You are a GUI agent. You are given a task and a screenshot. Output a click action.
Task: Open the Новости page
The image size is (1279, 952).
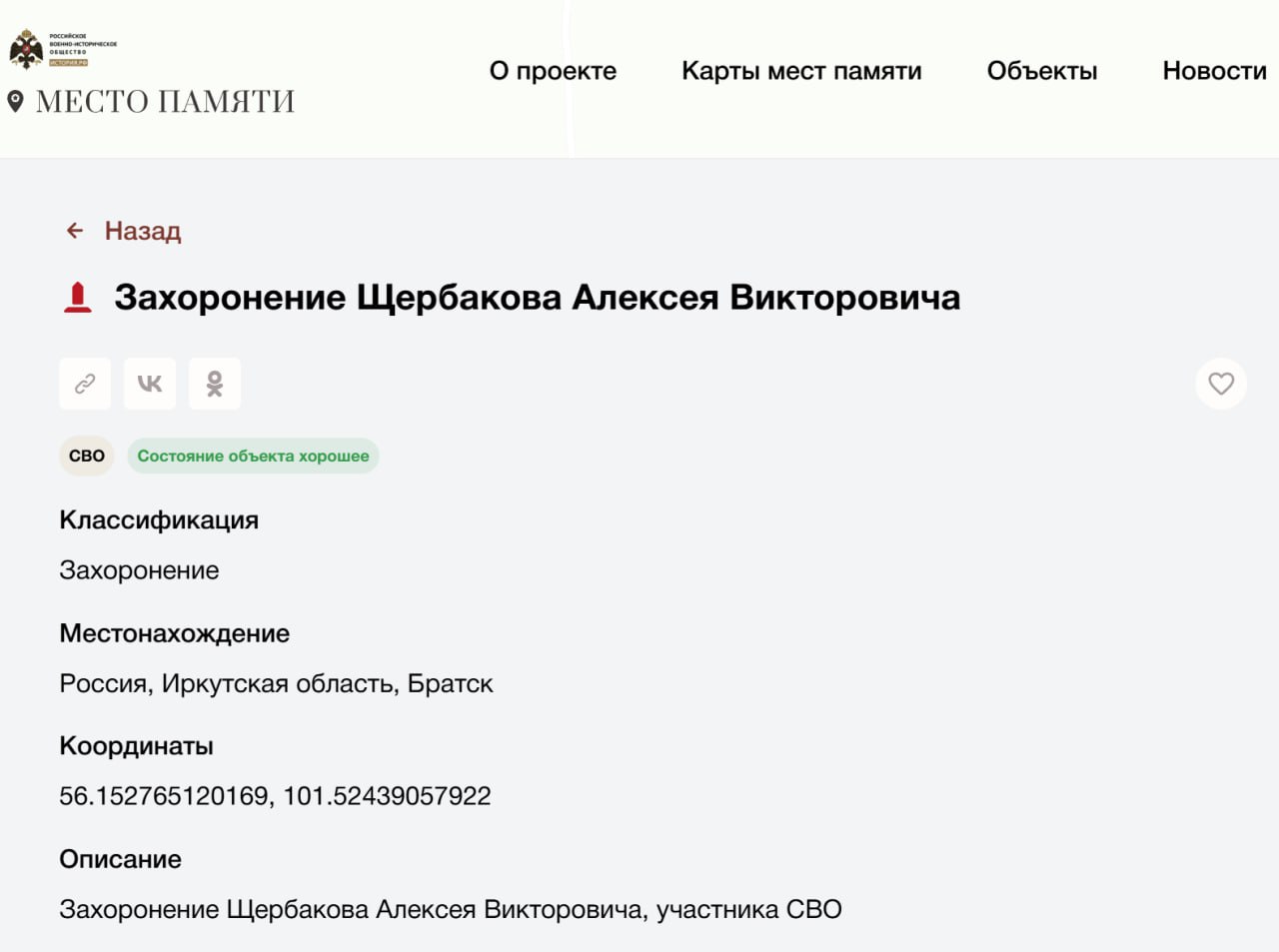1214,71
